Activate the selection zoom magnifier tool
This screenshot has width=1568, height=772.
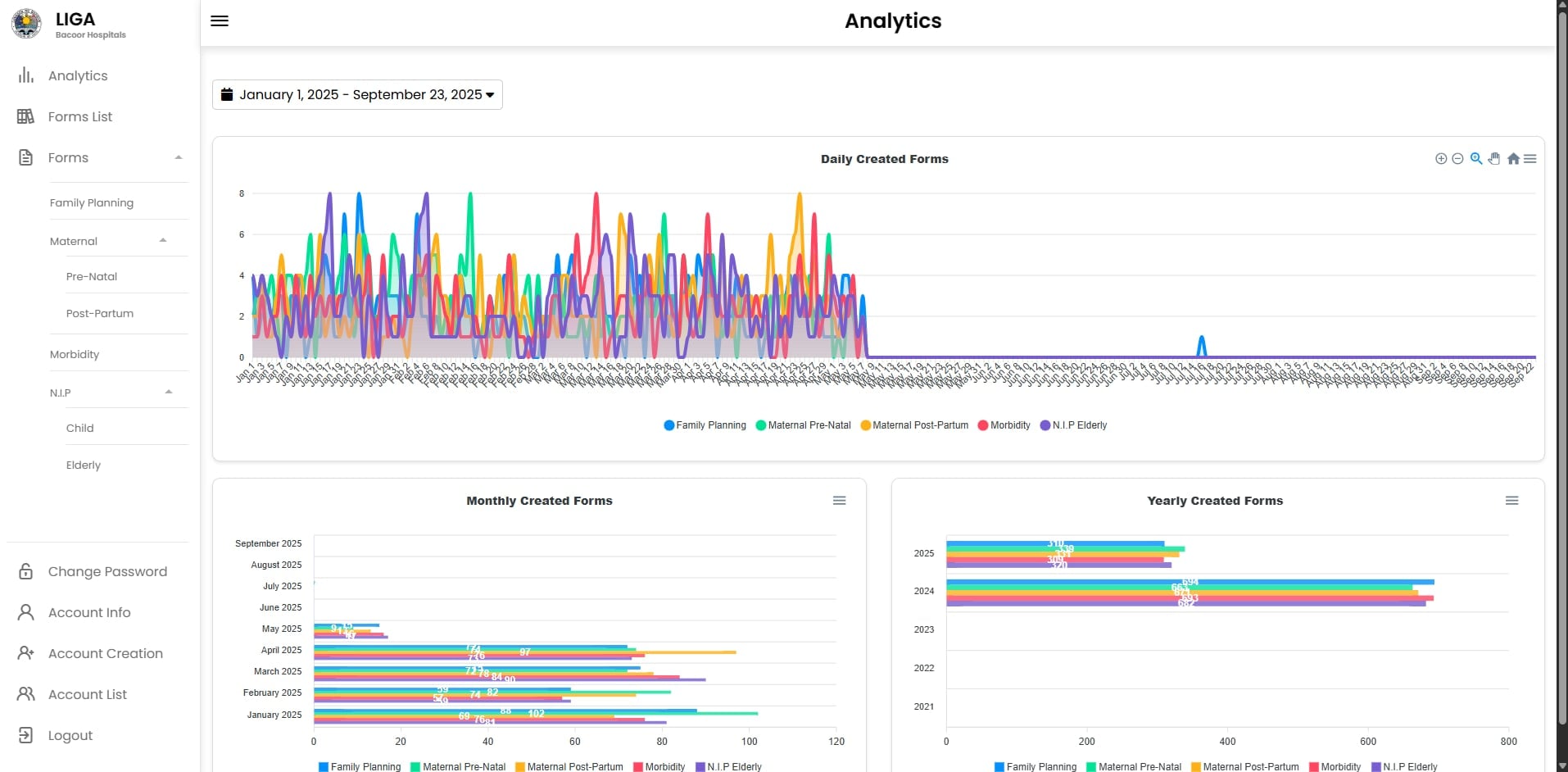pos(1475,159)
